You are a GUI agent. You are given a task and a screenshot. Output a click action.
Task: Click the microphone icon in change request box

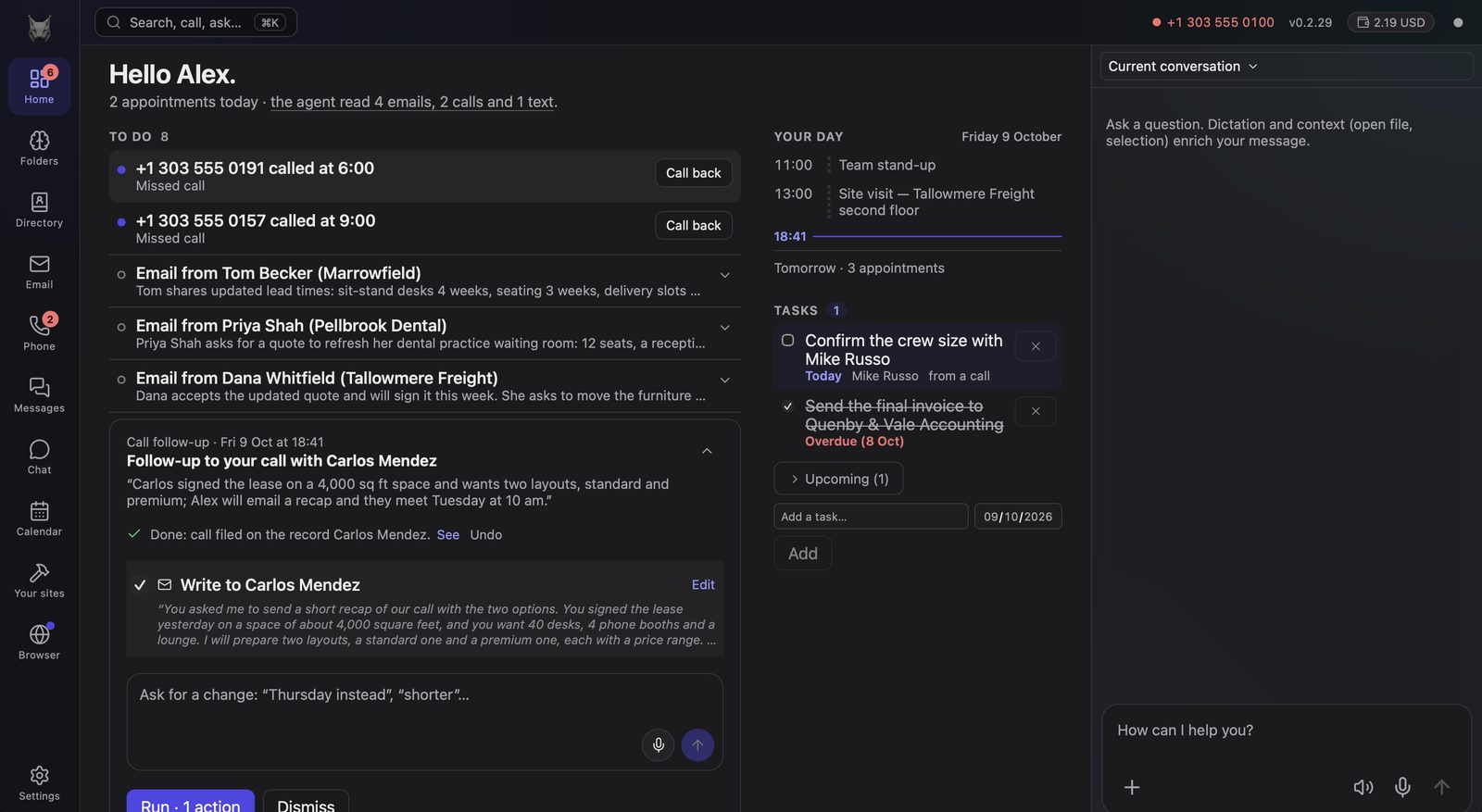[658, 744]
